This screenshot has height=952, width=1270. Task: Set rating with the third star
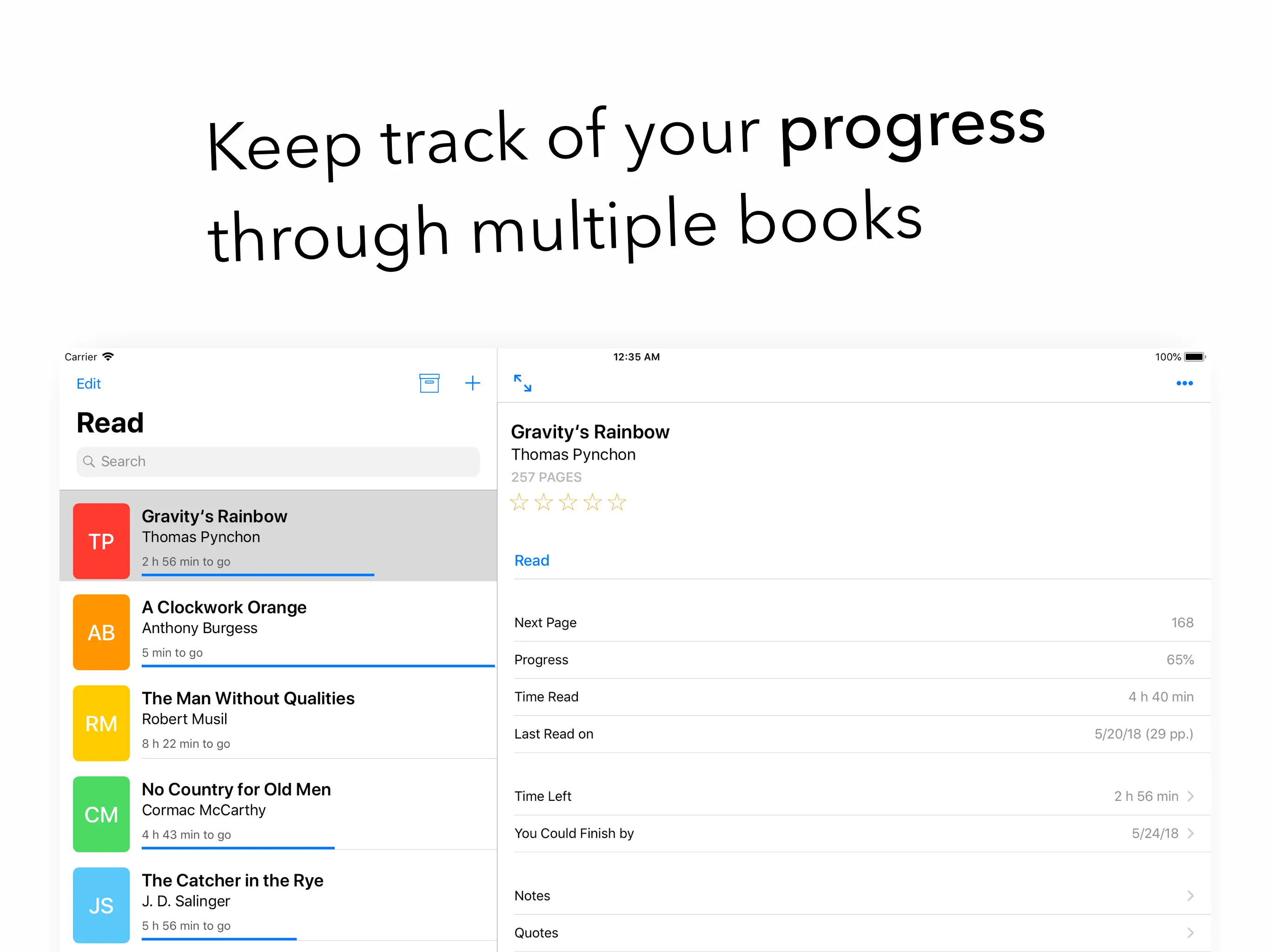[x=568, y=502]
